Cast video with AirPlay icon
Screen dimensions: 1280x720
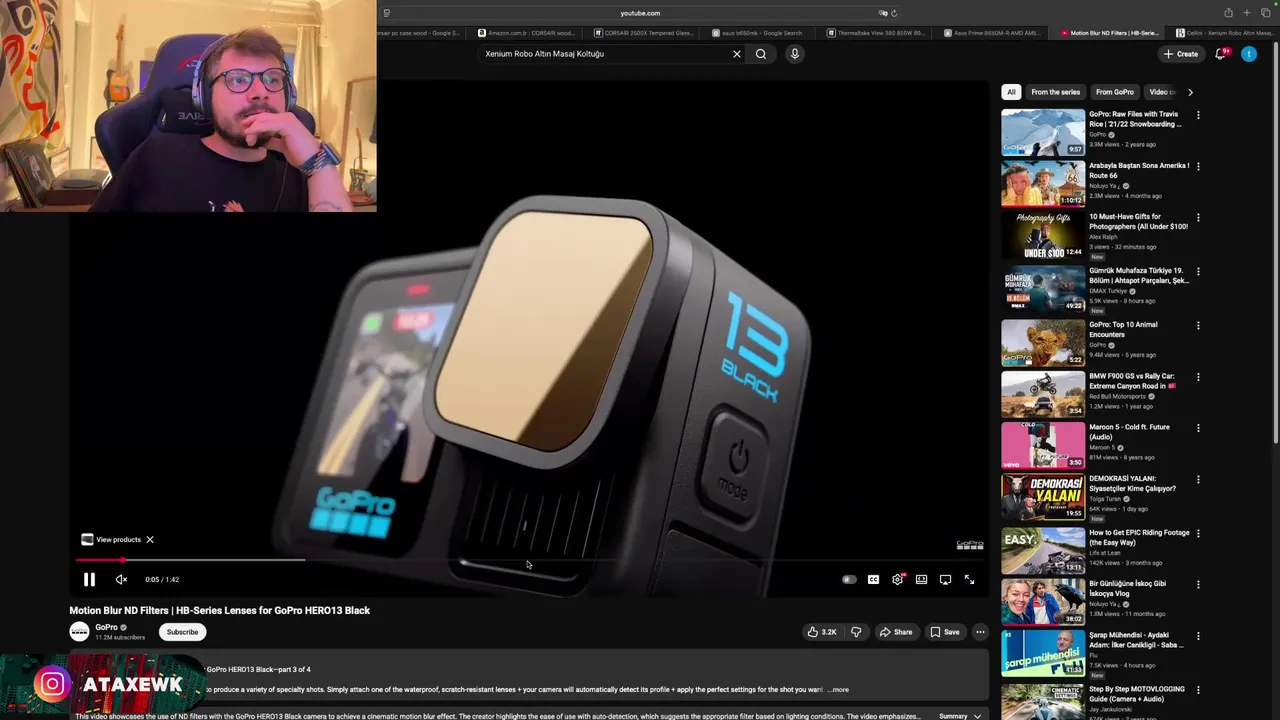coord(945,579)
